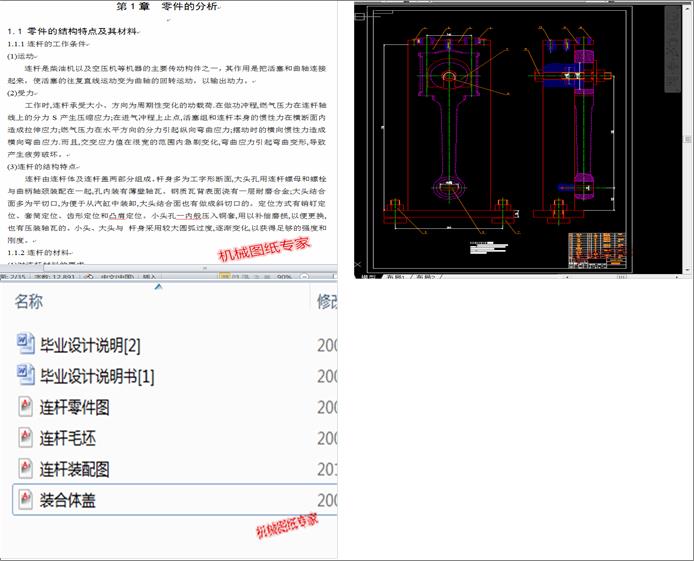Click the heading 第1章 零件的分析
This screenshot has height=561, width=694.
(169, 6)
